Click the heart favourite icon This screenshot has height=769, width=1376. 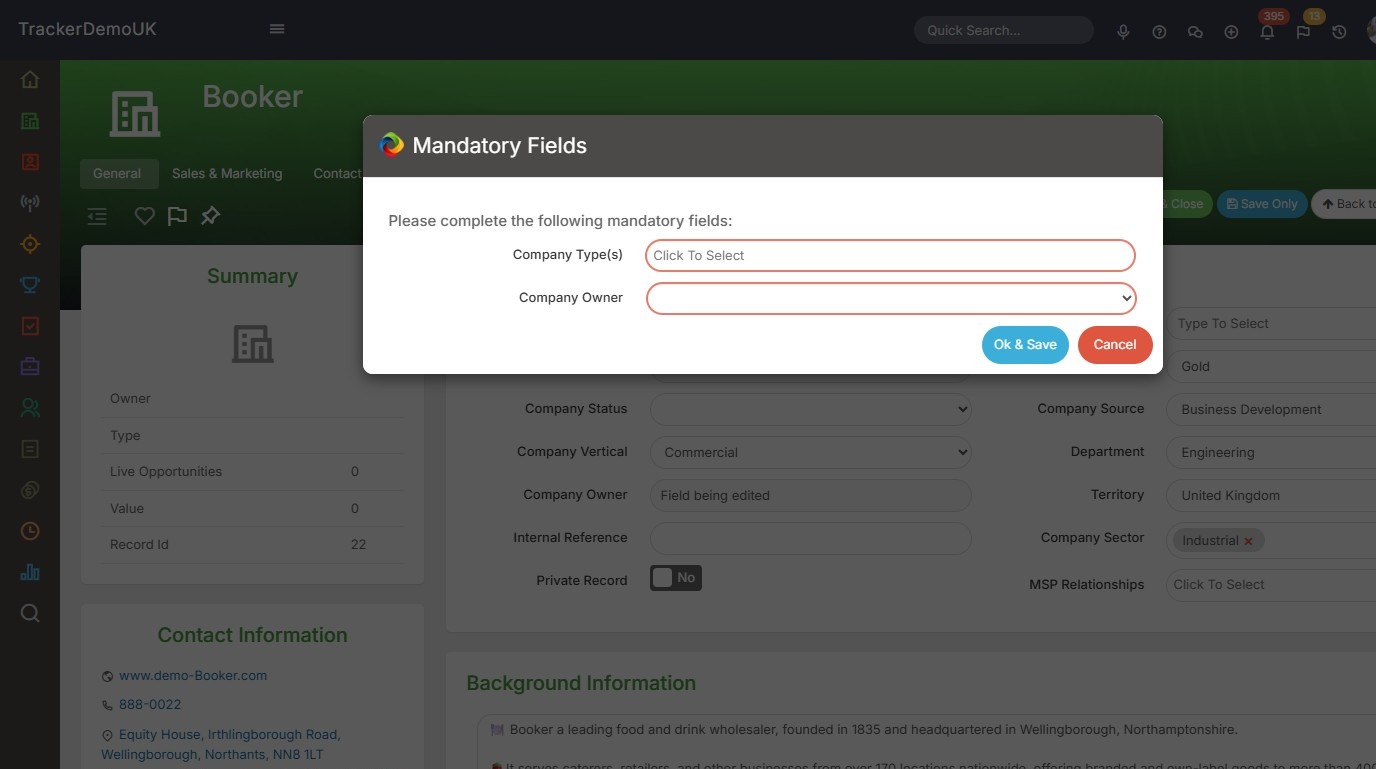tap(145, 216)
